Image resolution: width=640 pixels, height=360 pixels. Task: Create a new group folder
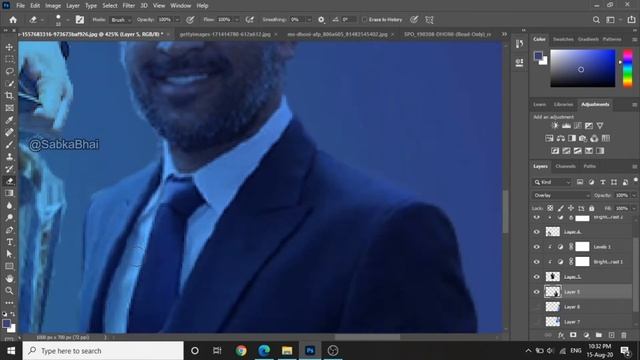[x=598, y=335]
